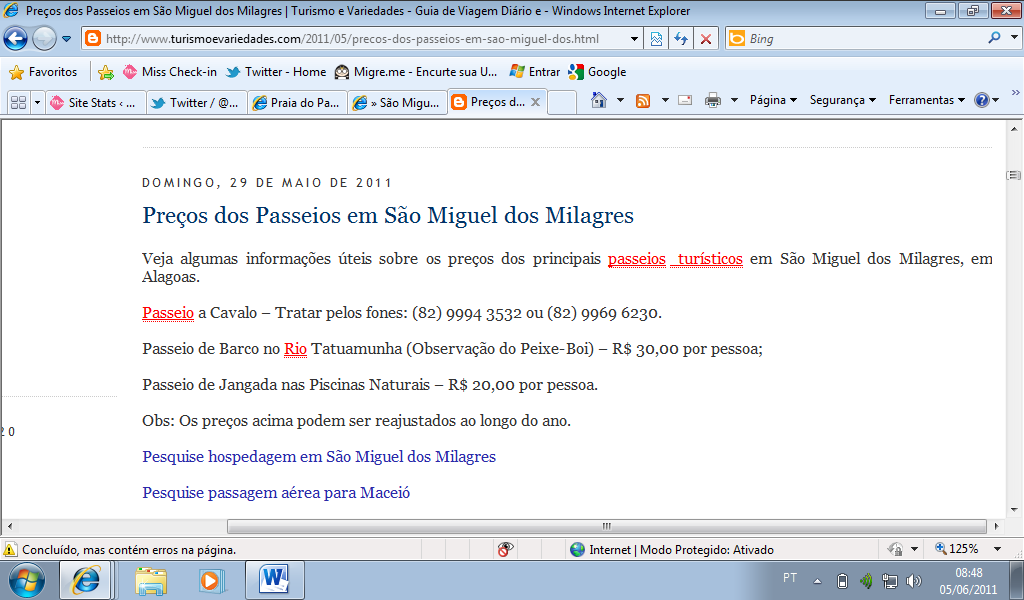Open the Home page icon
Image resolution: width=1024 pixels, height=600 pixels.
pyautogui.click(x=599, y=100)
